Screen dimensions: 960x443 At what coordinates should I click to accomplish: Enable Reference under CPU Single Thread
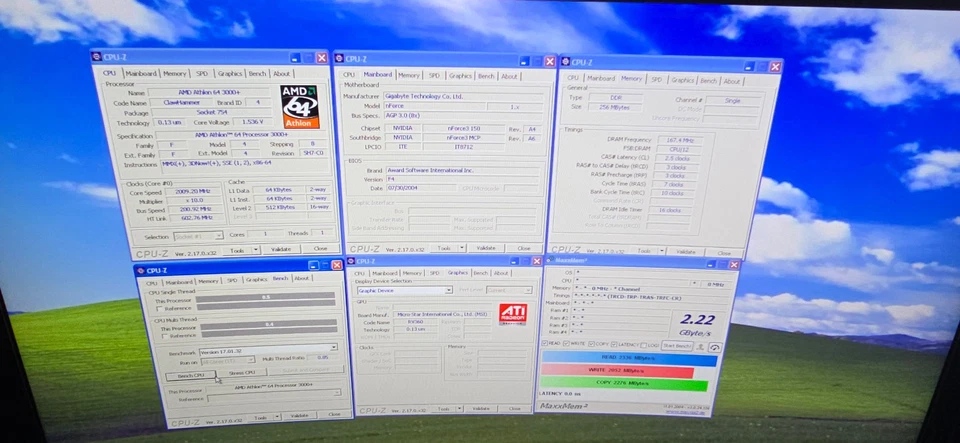[159, 308]
